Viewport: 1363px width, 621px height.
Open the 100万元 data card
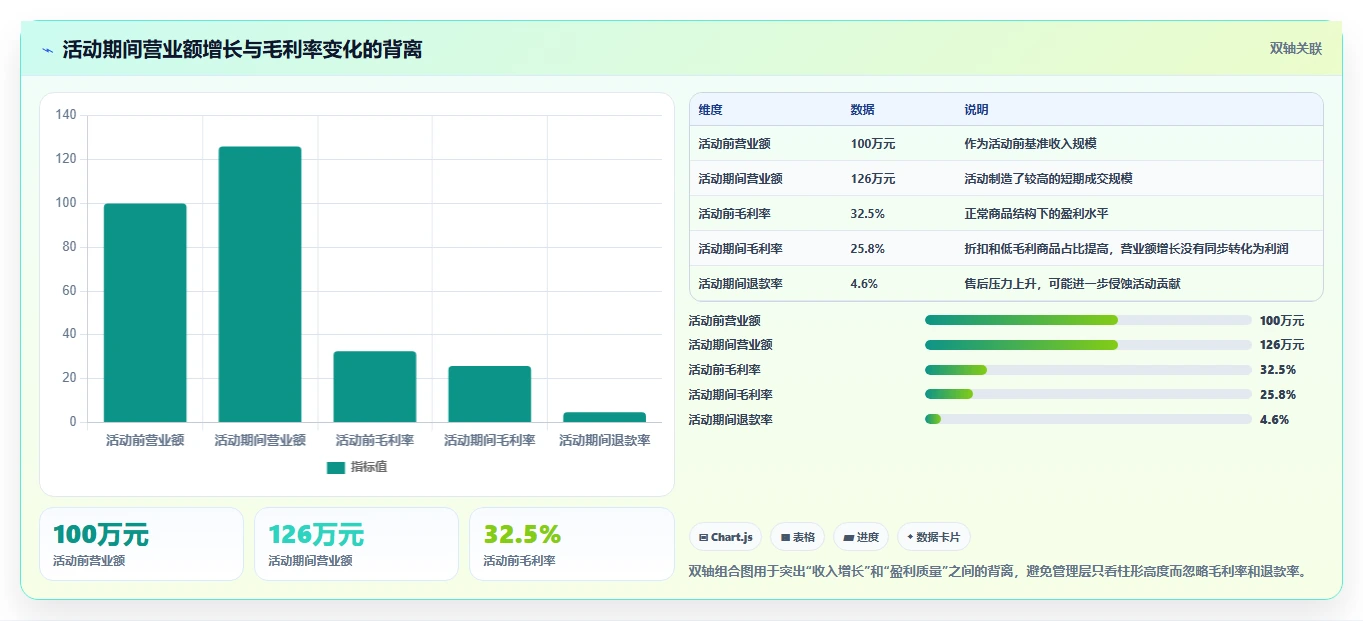click(141, 544)
